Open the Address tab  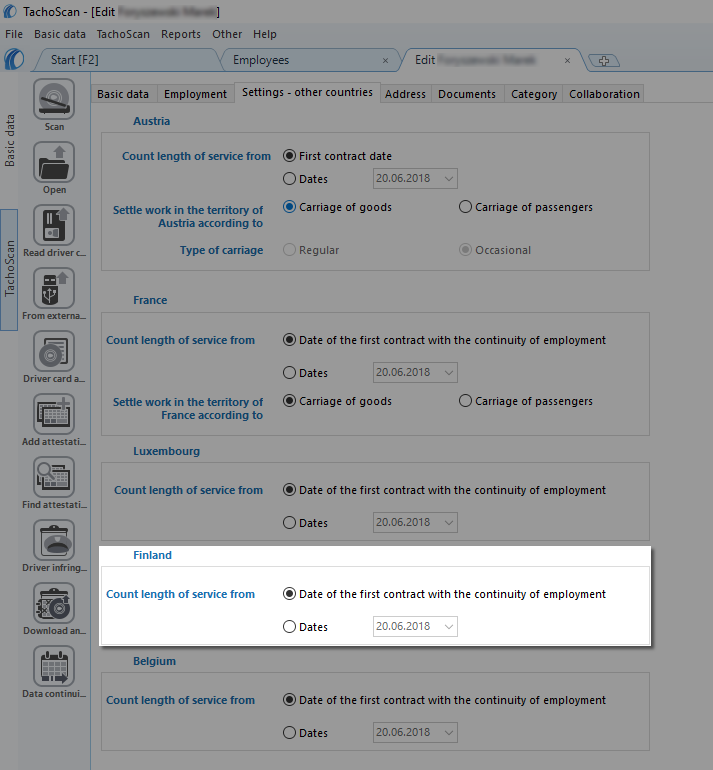pyautogui.click(x=405, y=94)
